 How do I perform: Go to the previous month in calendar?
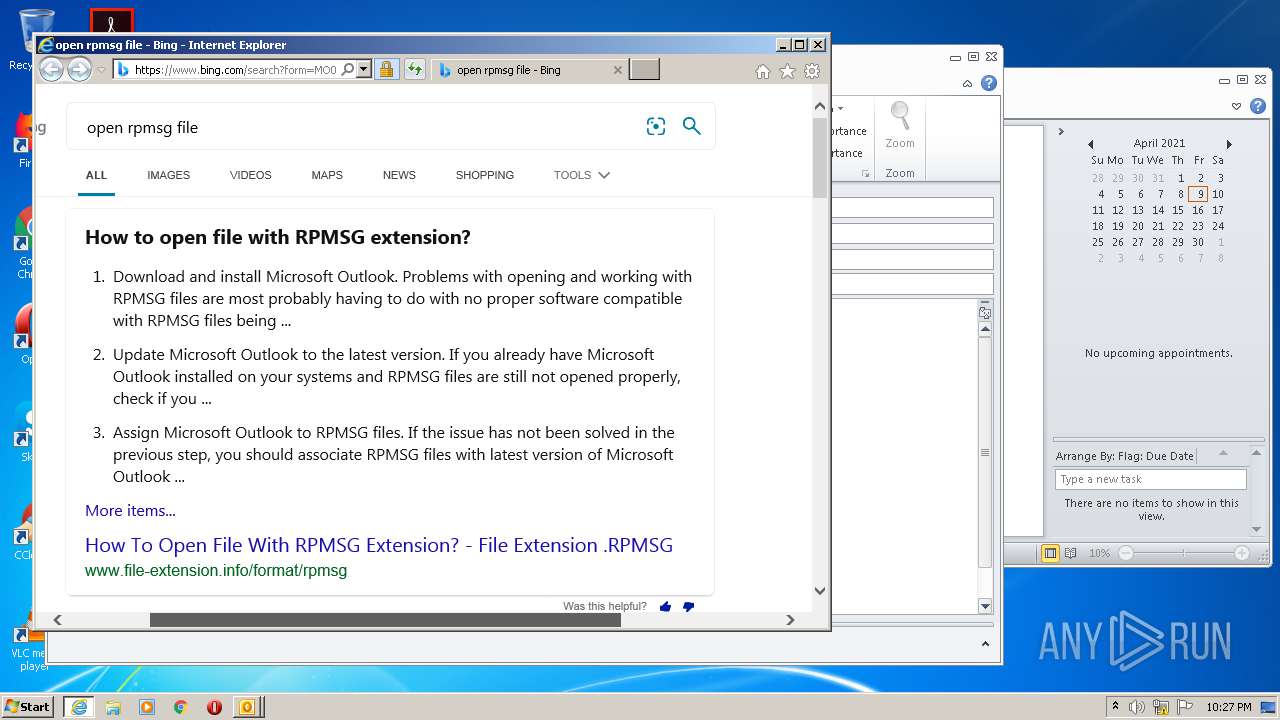(1091, 144)
